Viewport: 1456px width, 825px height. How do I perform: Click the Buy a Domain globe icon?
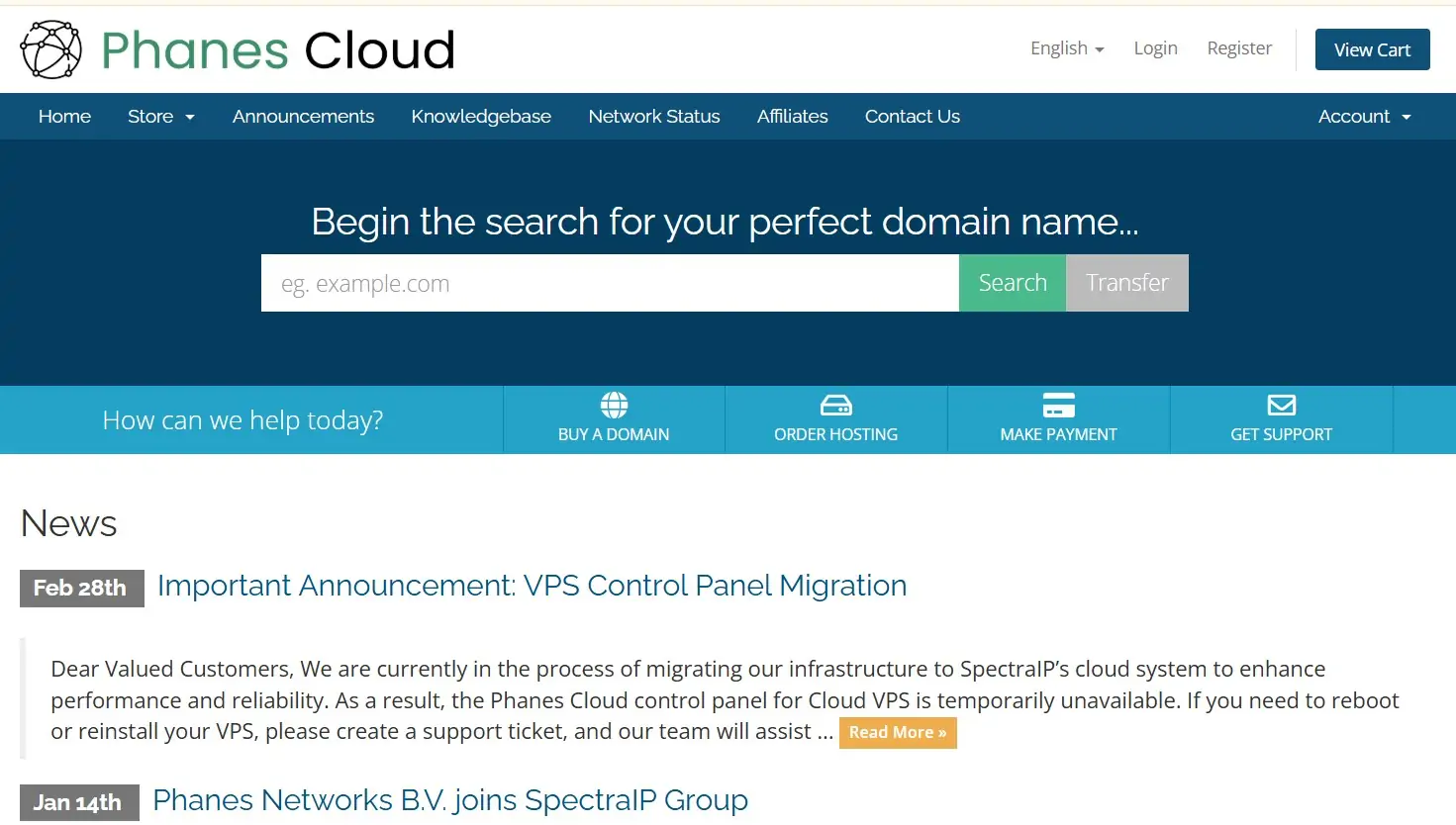[614, 405]
